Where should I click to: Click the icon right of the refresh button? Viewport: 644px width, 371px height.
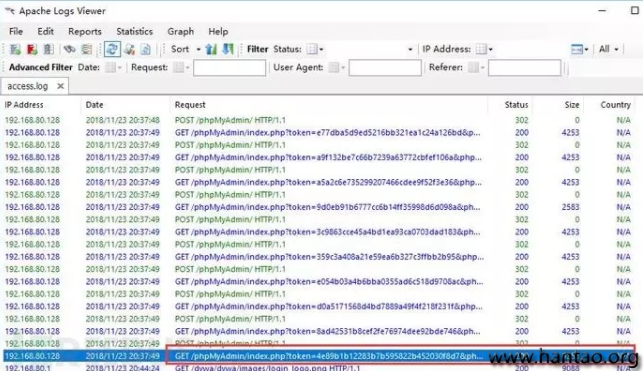[130, 49]
